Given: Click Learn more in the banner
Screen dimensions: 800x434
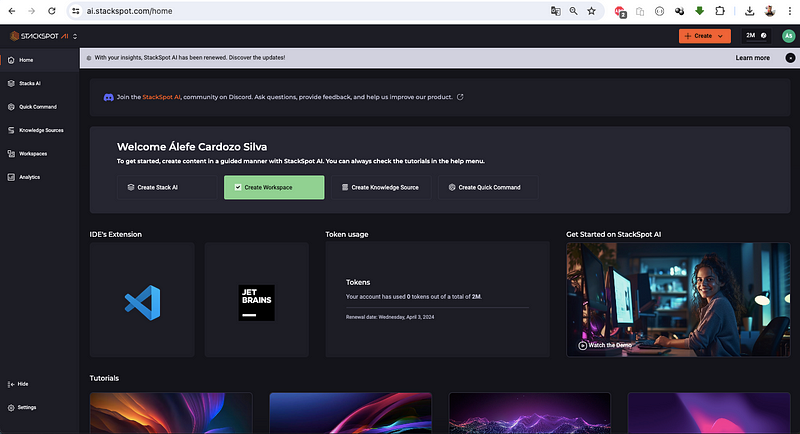Looking at the screenshot, I should [x=753, y=58].
